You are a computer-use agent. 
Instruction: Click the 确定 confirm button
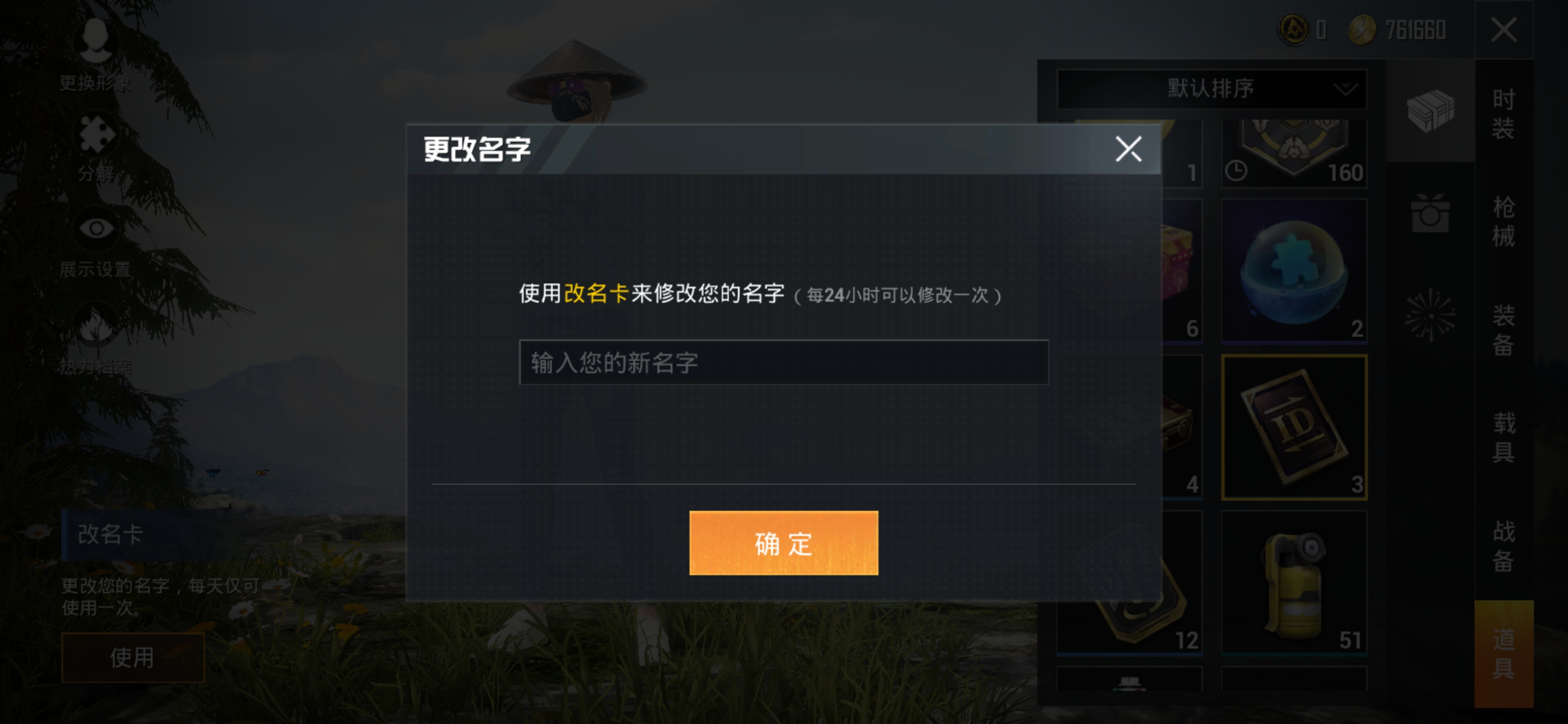pos(783,542)
